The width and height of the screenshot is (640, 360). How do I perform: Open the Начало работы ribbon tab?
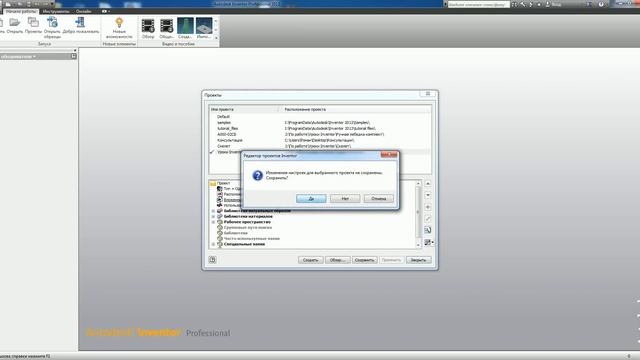(x=21, y=11)
